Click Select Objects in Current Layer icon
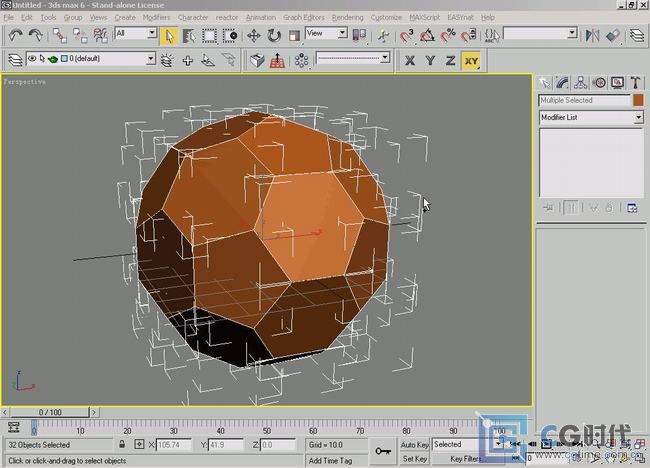This screenshot has width=650, height=468. tap(208, 61)
